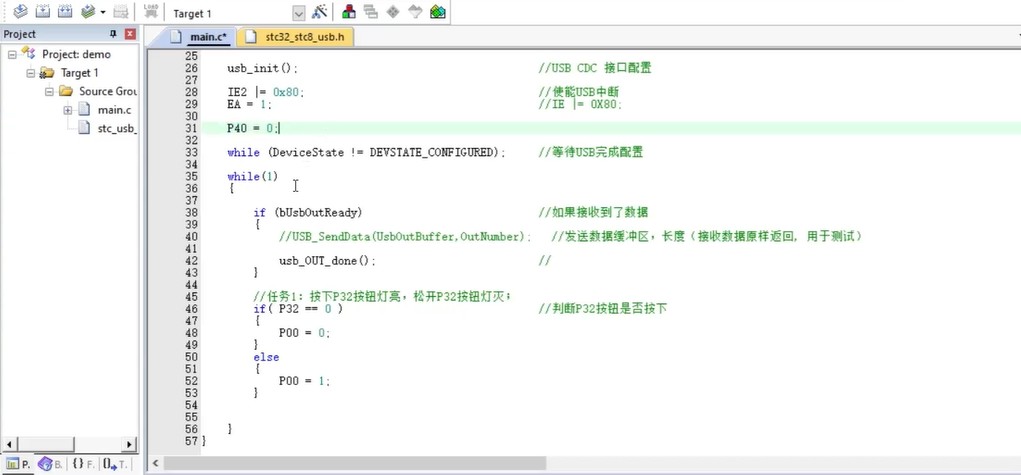
Task: Open the Batch Build dropdown arrow
Action: click(x=103, y=12)
